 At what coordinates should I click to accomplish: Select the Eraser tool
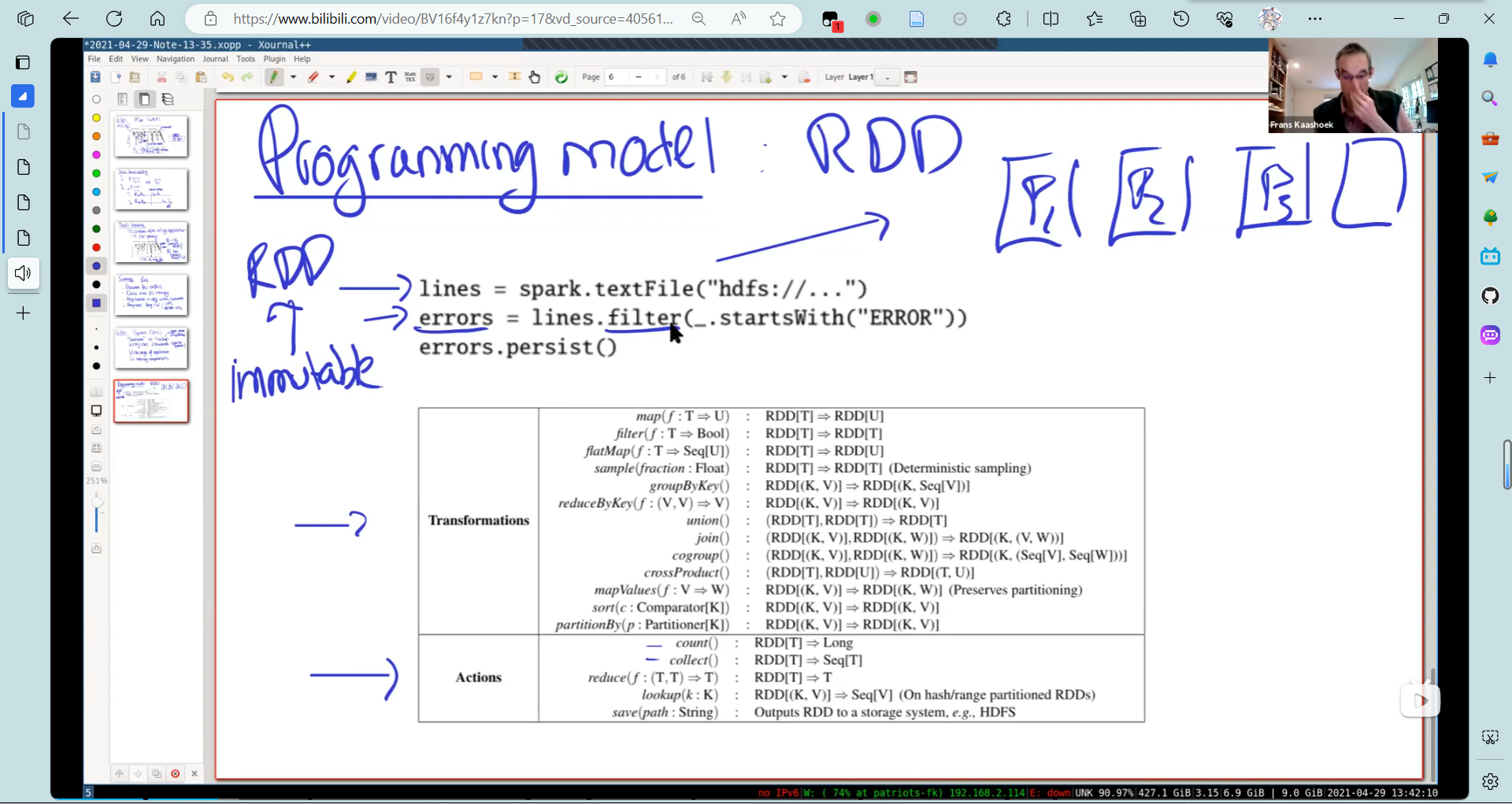(313, 77)
